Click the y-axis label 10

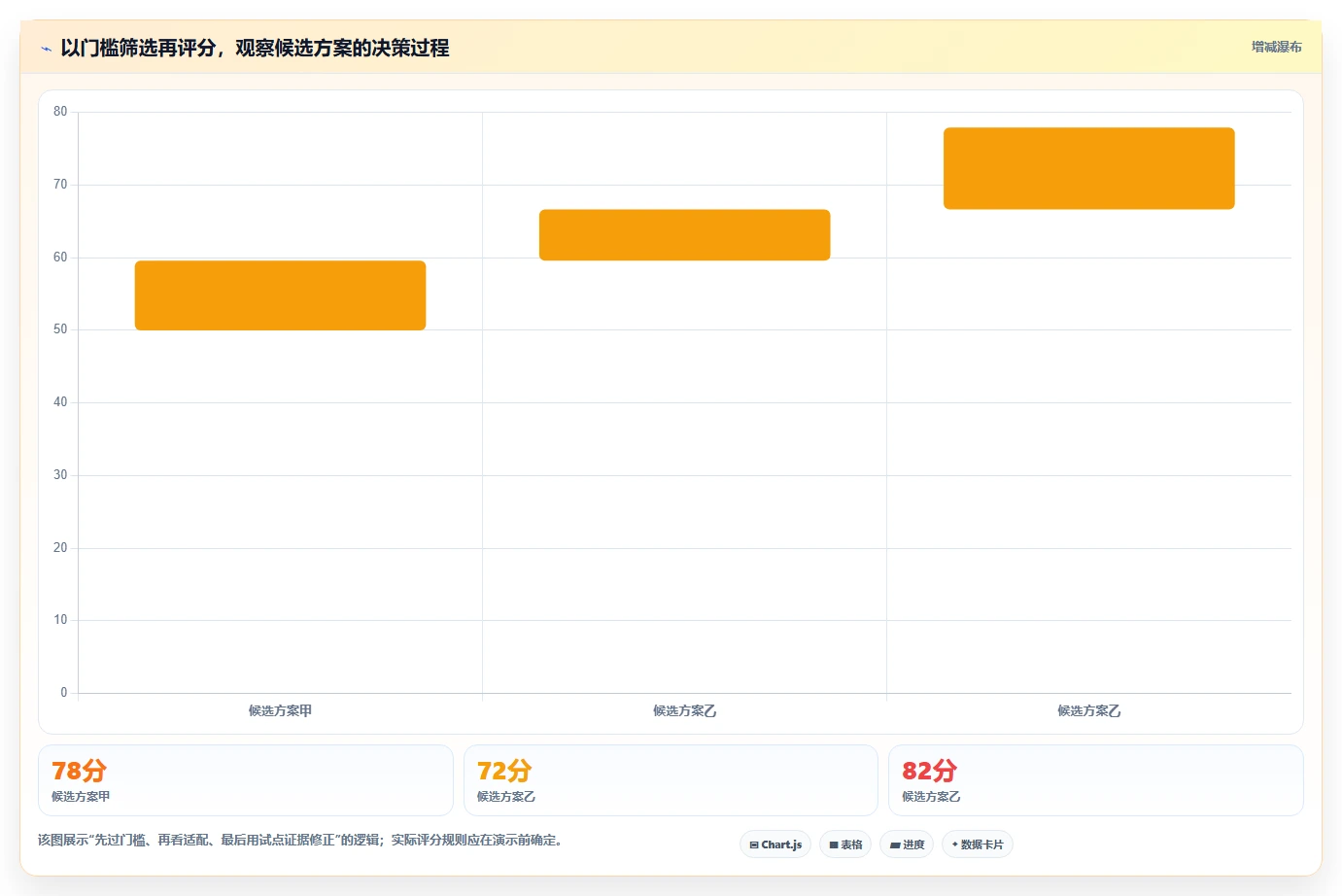(x=60, y=620)
